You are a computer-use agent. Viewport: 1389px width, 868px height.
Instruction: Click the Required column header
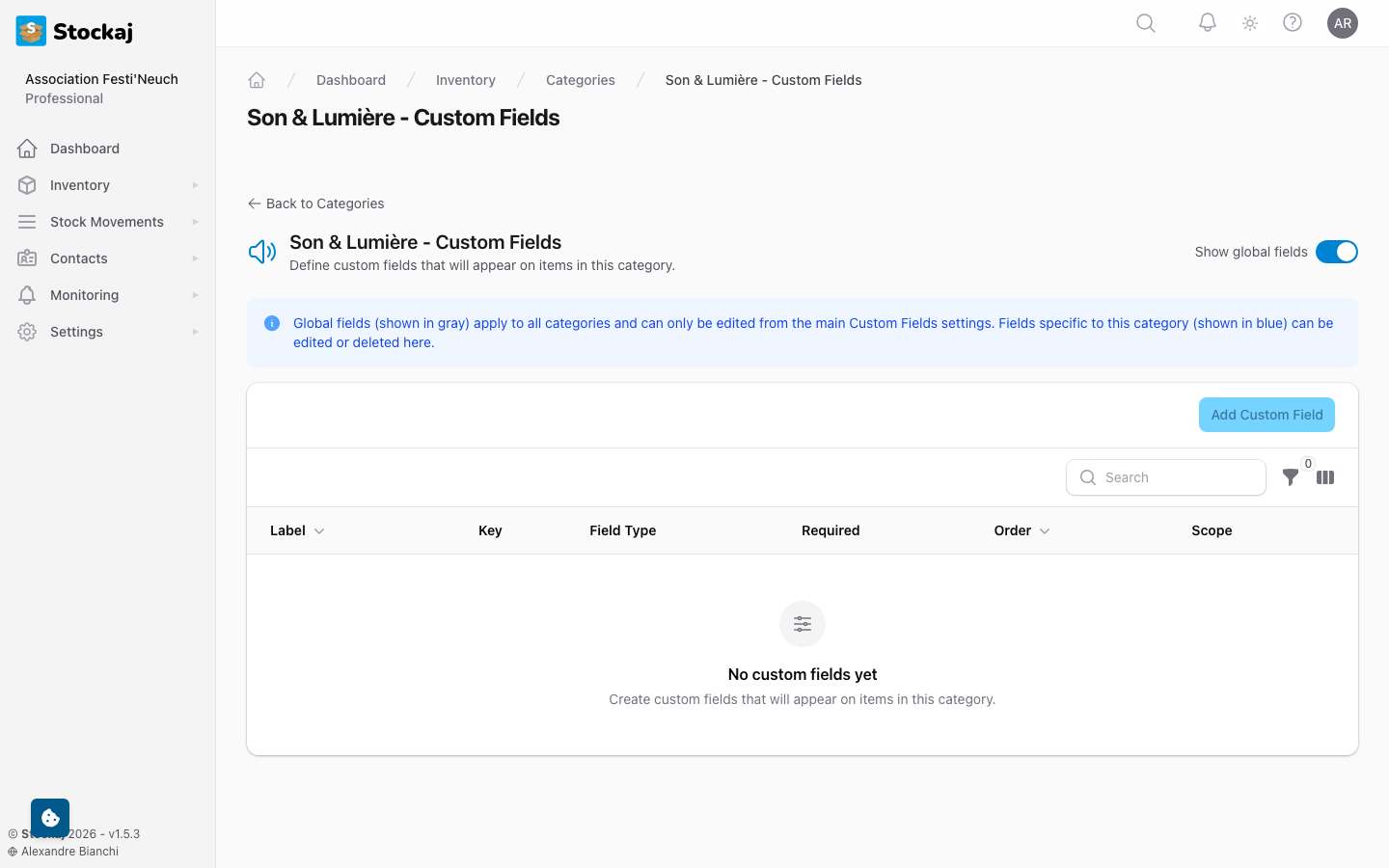pyautogui.click(x=831, y=530)
